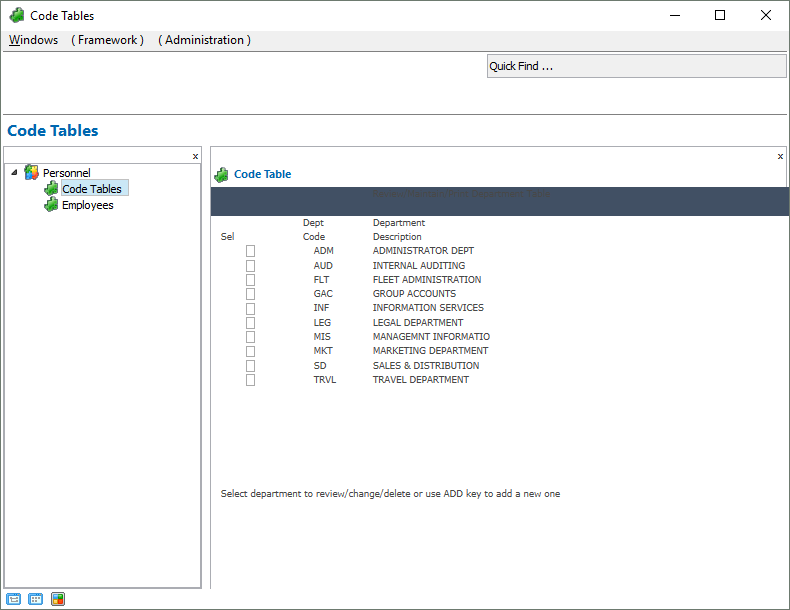Close the Code Table panel
The image size is (790, 610).
(x=780, y=156)
